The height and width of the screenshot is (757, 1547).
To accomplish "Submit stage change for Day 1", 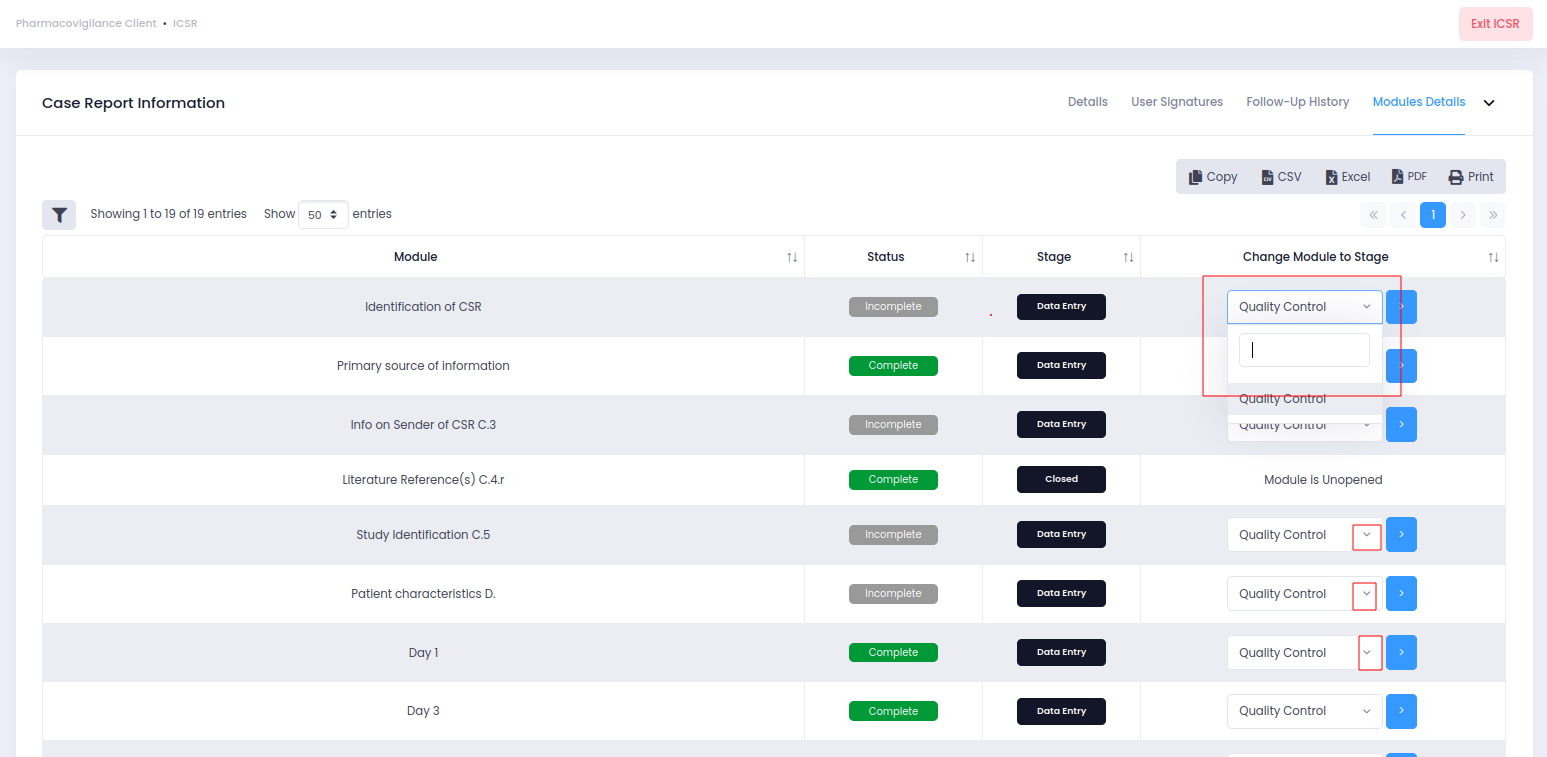I will click(1401, 653).
